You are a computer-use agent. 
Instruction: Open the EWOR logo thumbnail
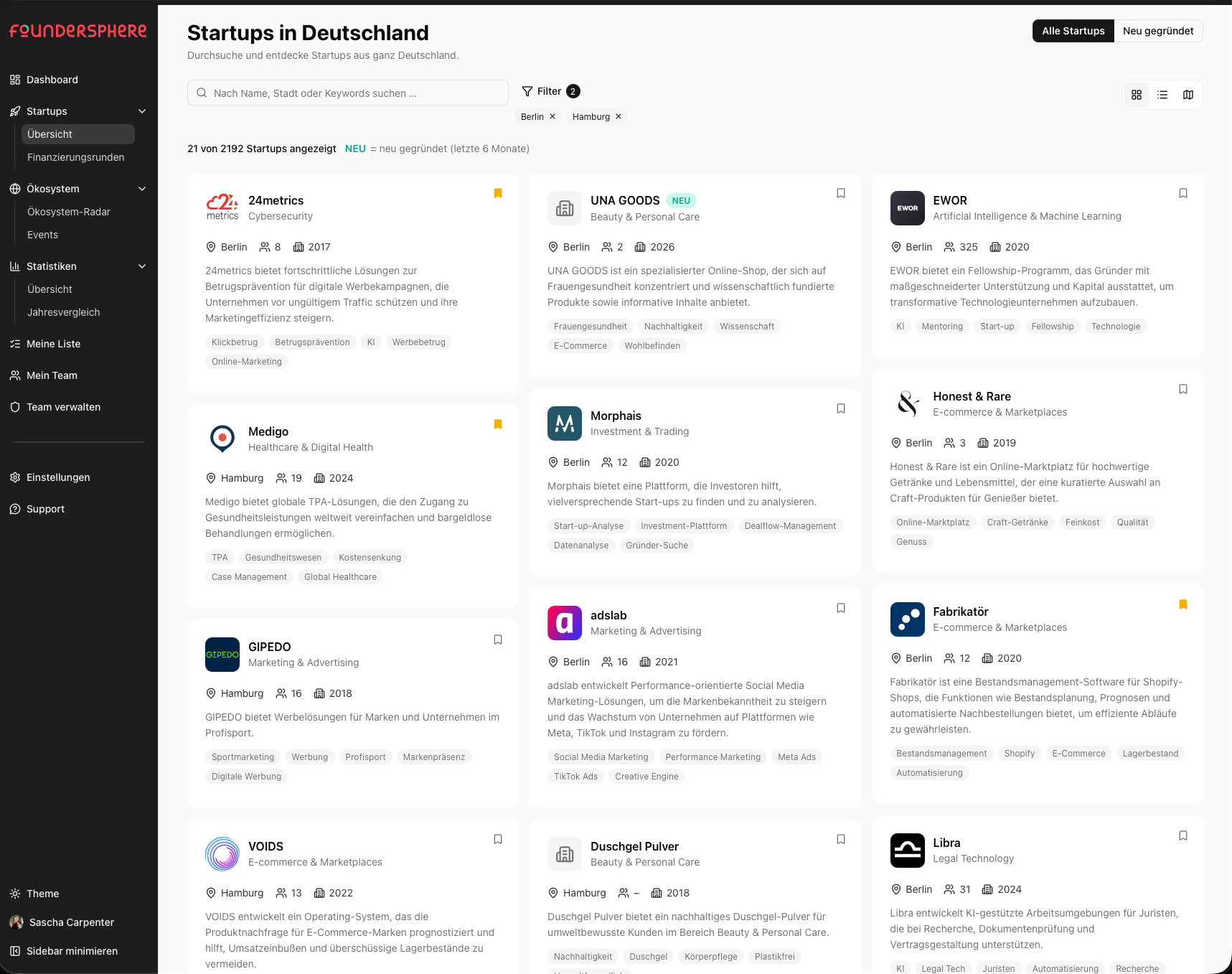point(907,208)
